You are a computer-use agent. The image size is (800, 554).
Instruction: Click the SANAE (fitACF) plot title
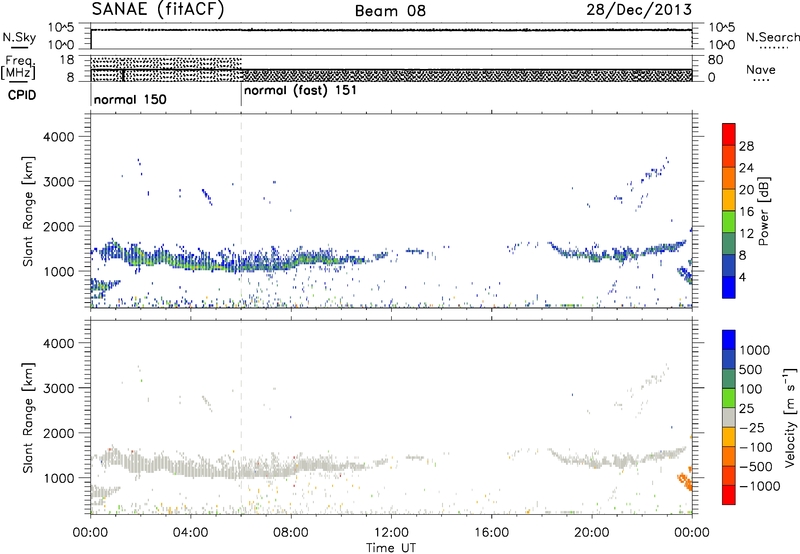[158, 9]
